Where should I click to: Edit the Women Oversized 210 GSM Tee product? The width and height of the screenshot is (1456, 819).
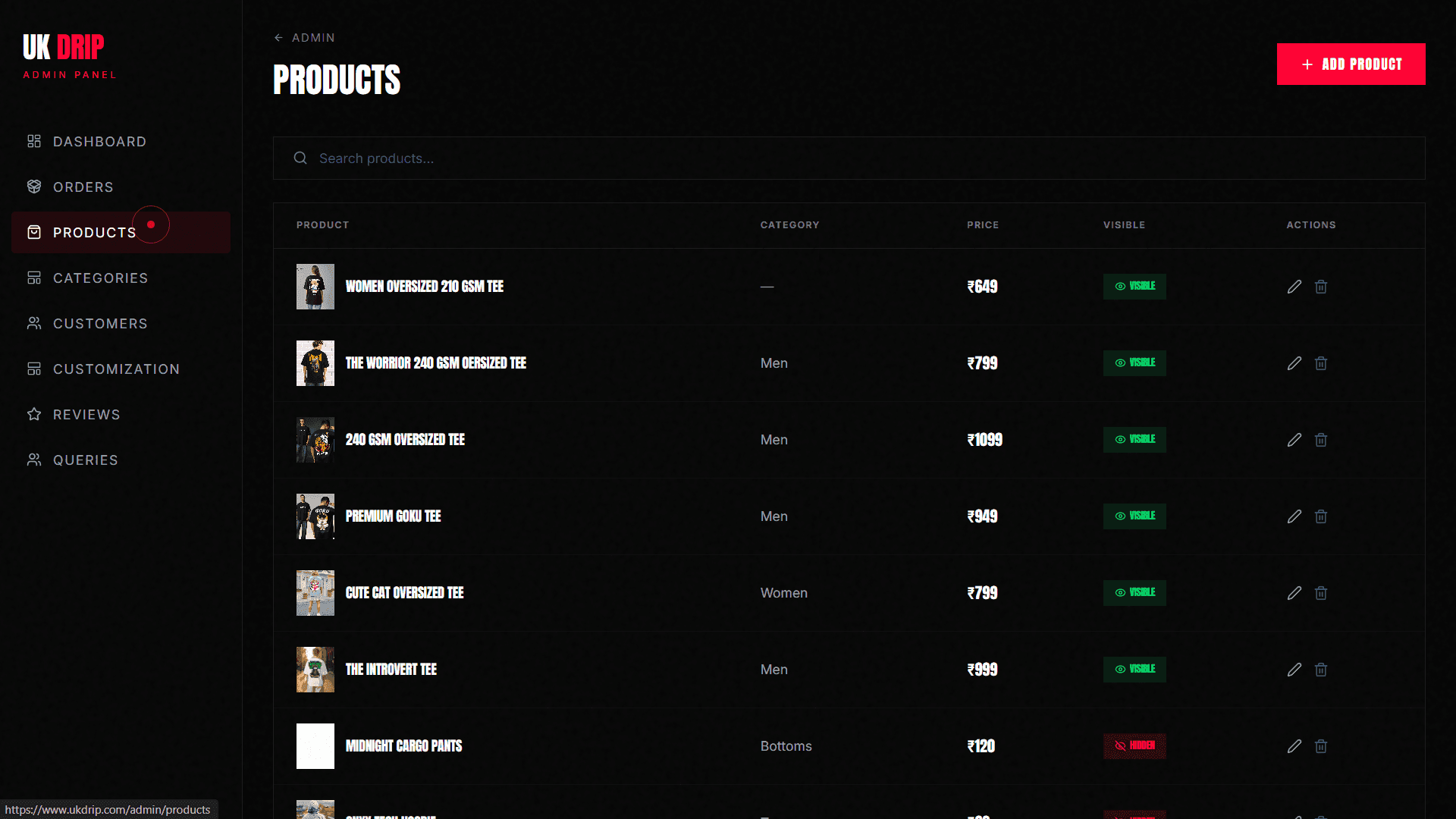pyautogui.click(x=1294, y=287)
